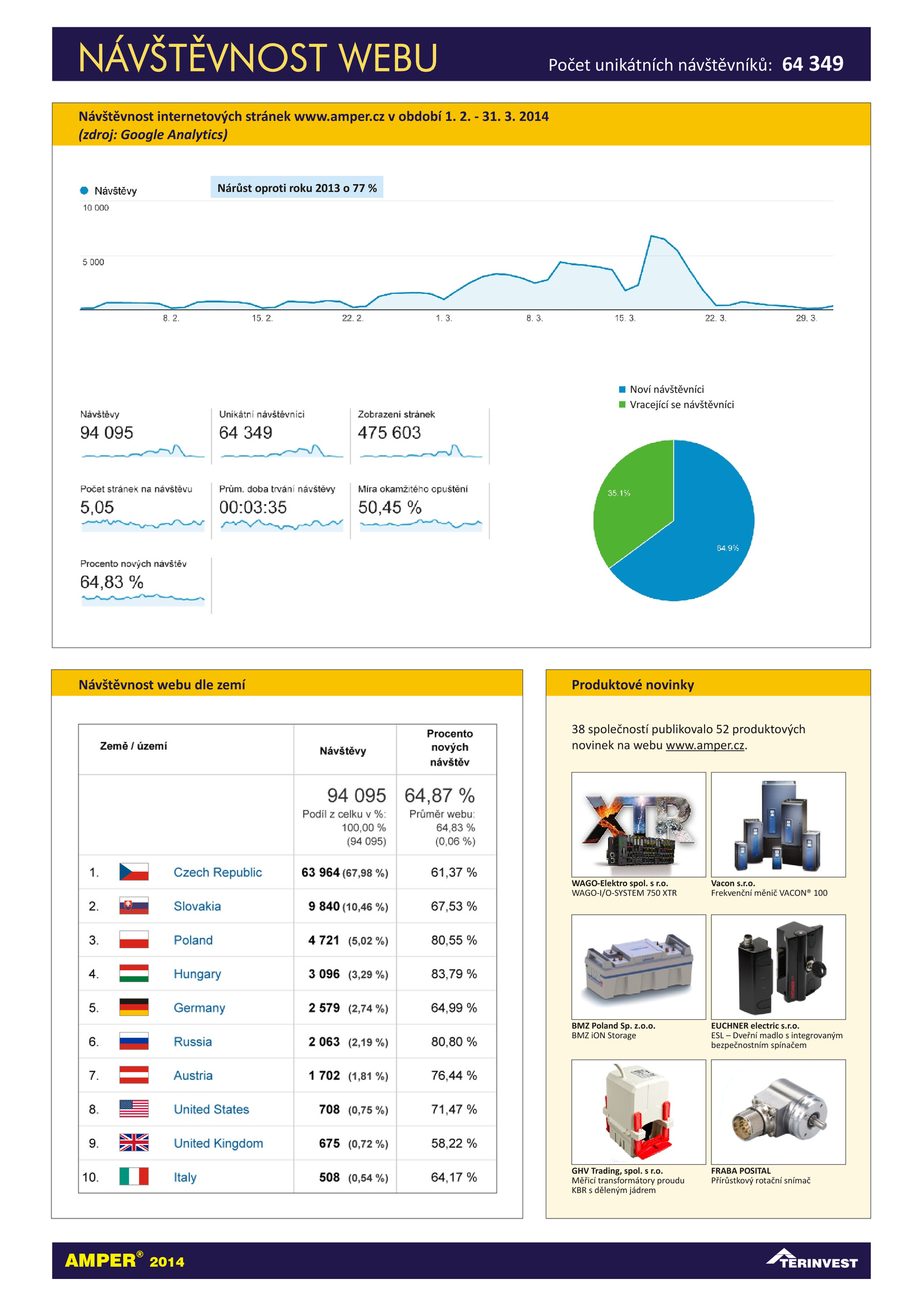This screenshot has height=1305, width=924.
Task: Open the Vacon frequency converter thumbnail
Action: pos(778,825)
